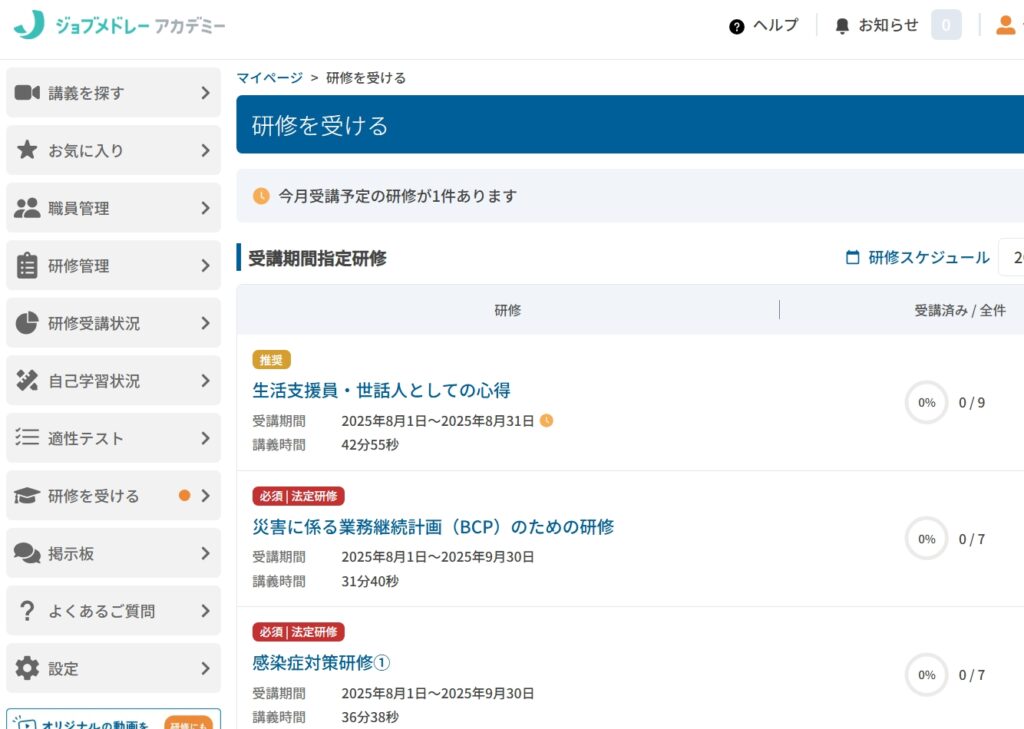Open the 適性テスト menu item
1024x729 pixels.
114,438
